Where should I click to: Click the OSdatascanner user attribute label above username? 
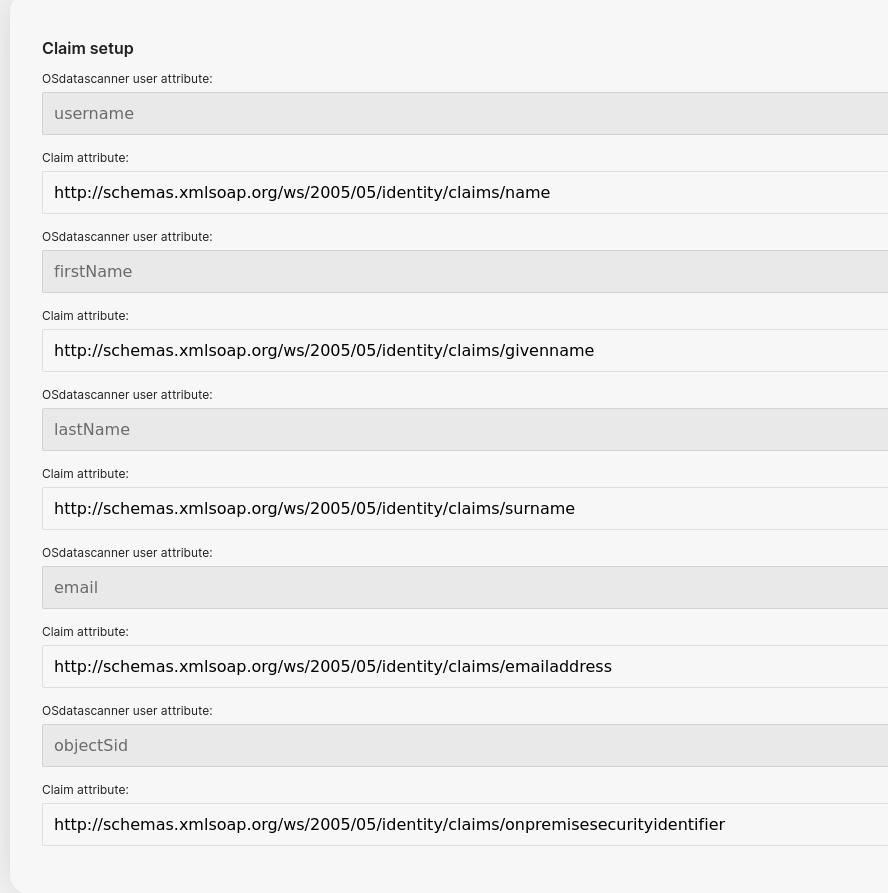click(x=127, y=79)
